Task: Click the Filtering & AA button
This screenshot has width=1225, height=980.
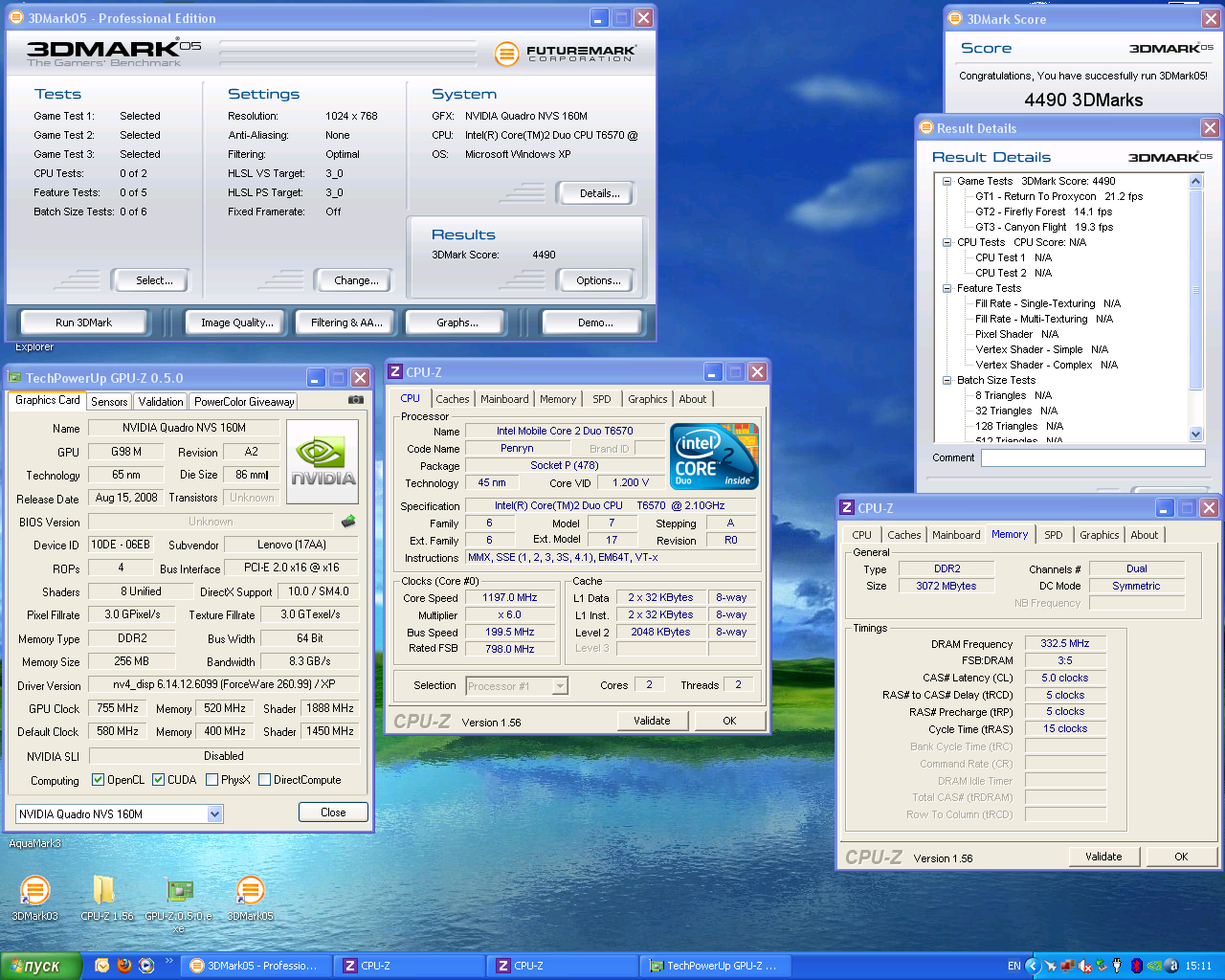Action: (x=346, y=323)
